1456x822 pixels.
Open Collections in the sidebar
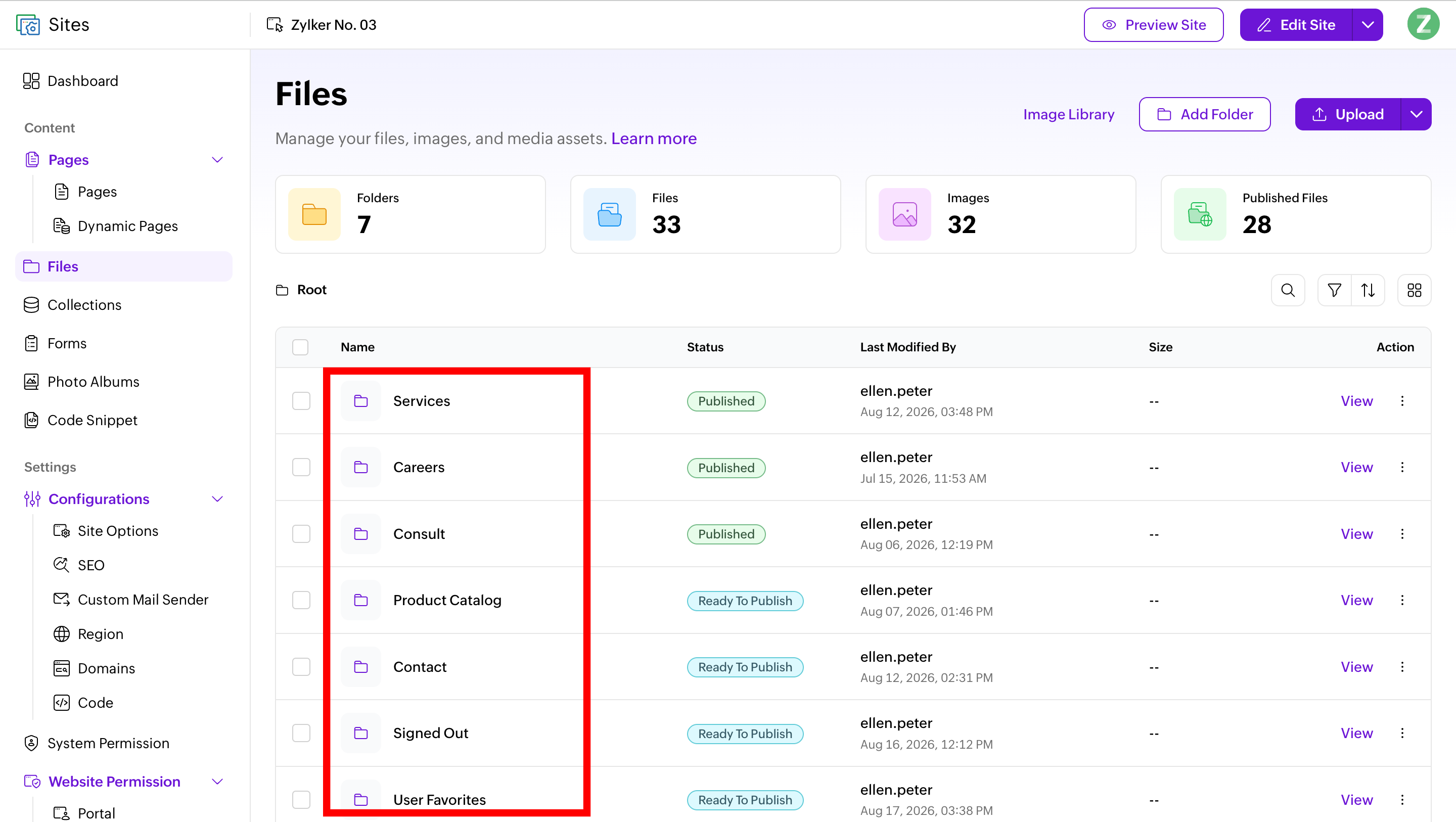[x=84, y=305]
